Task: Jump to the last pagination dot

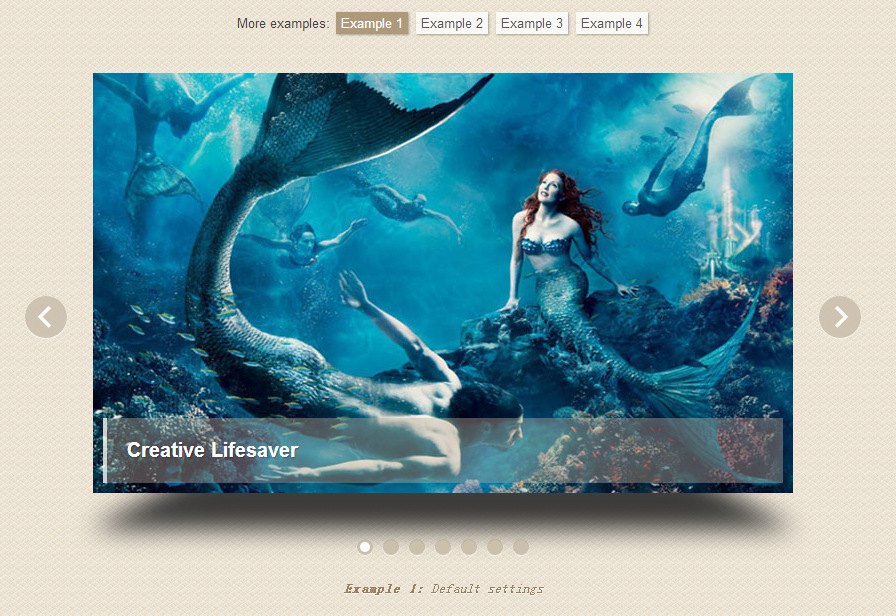Action: click(521, 547)
